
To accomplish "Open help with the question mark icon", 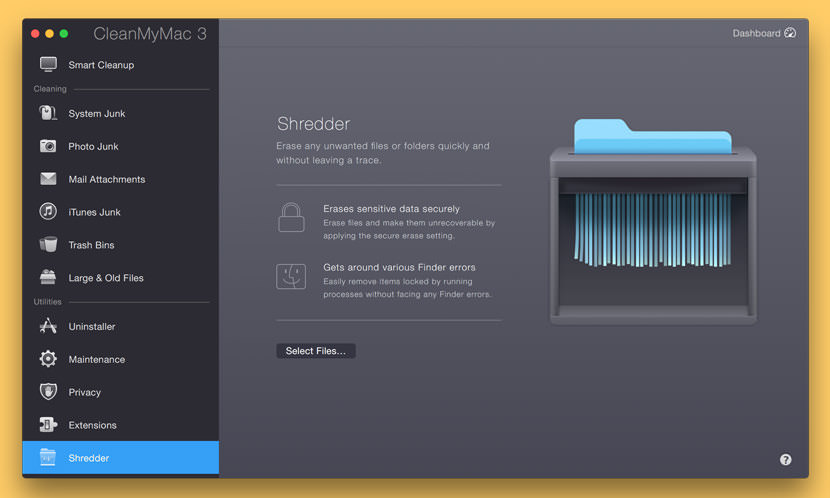I will [786, 459].
